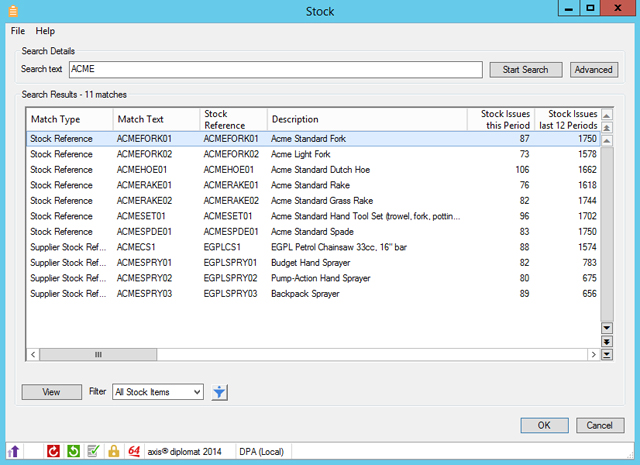Sort by Match Text column header
This screenshot has width=640, height=465.
point(156,119)
